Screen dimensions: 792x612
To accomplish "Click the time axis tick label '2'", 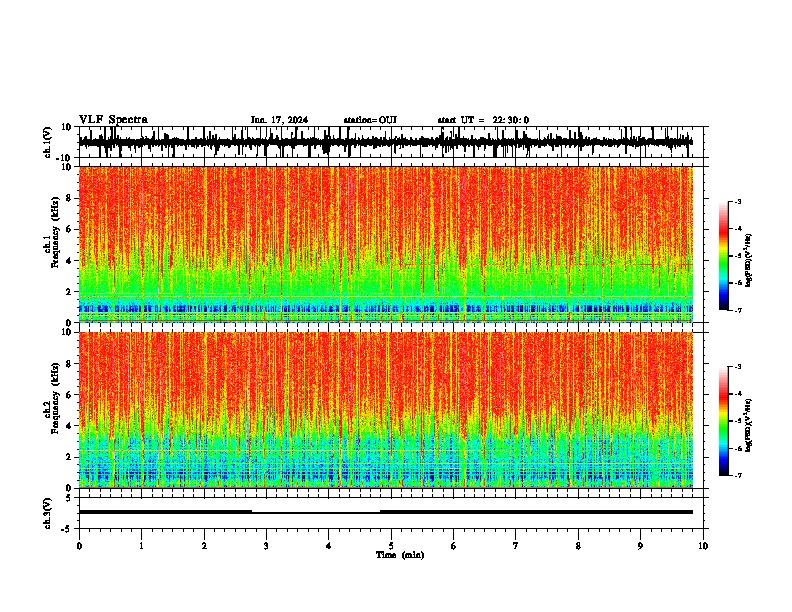I will pyautogui.click(x=204, y=546).
